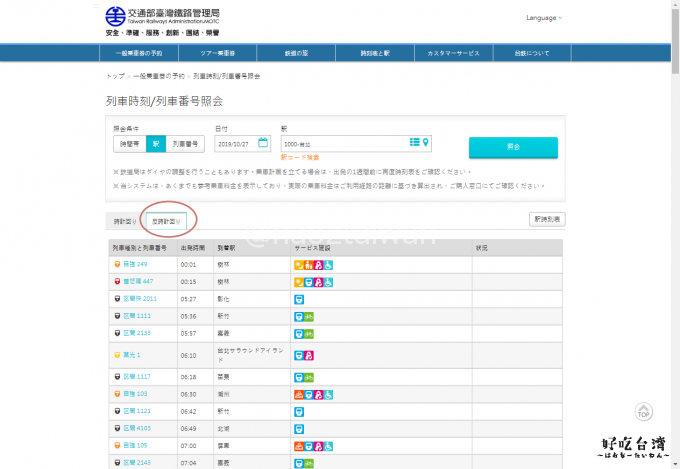Click the 駅時刻表 button
The height and width of the screenshot is (469, 680).
pos(548,219)
